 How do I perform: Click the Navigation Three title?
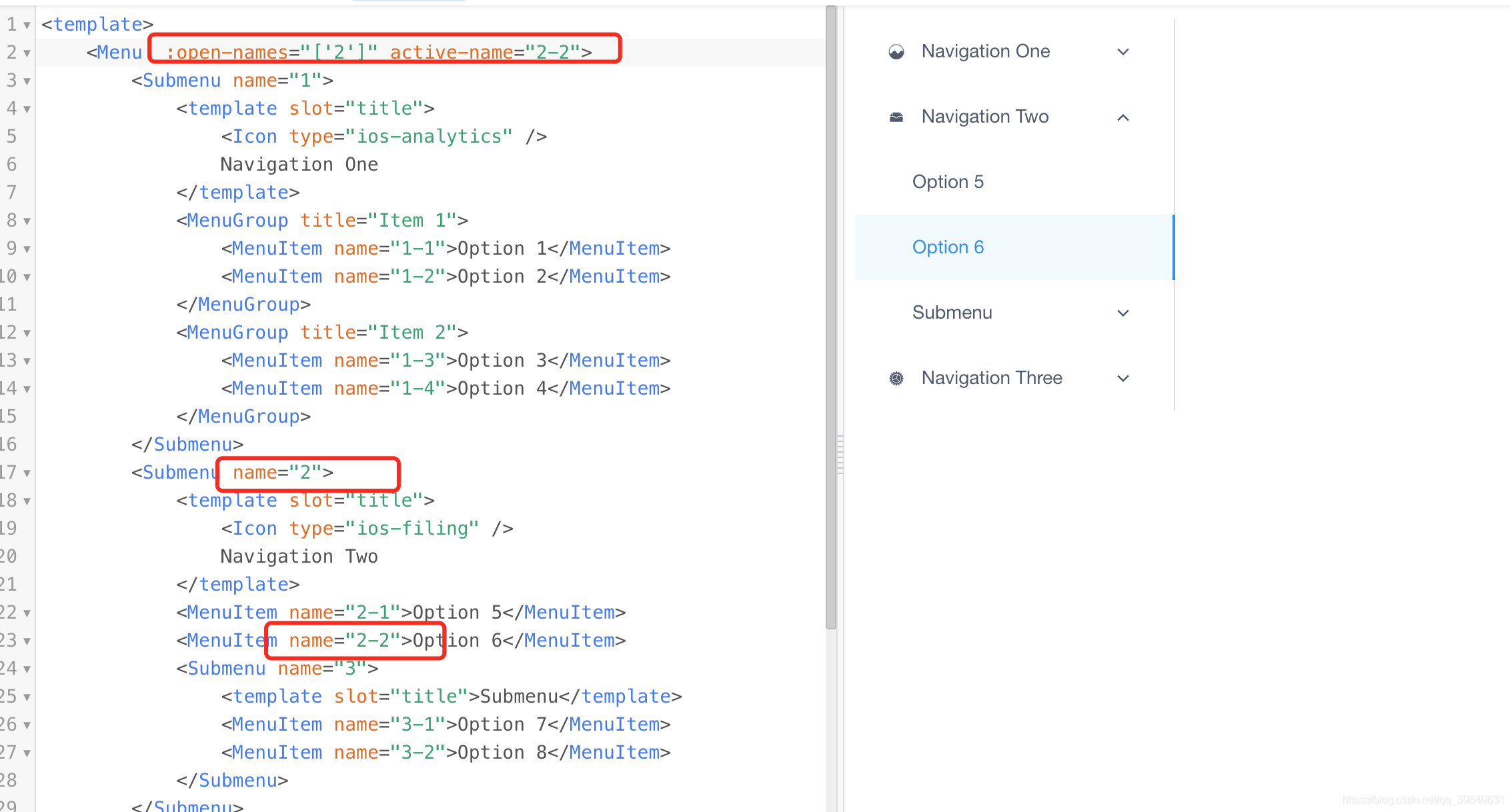tap(991, 378)
